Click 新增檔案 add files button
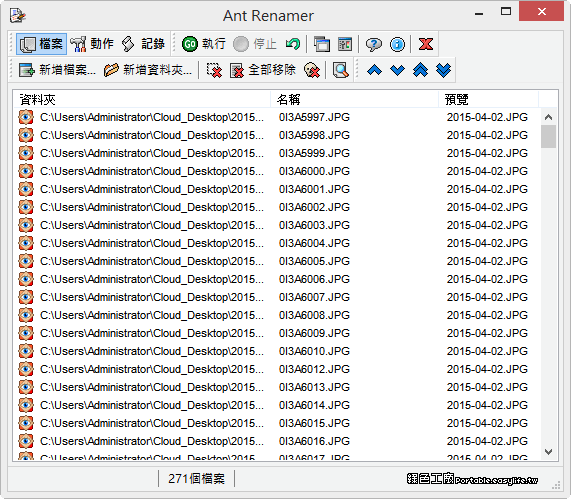Image resolution: width=571 pixels, height=499 pixels. tap(57, 70)
